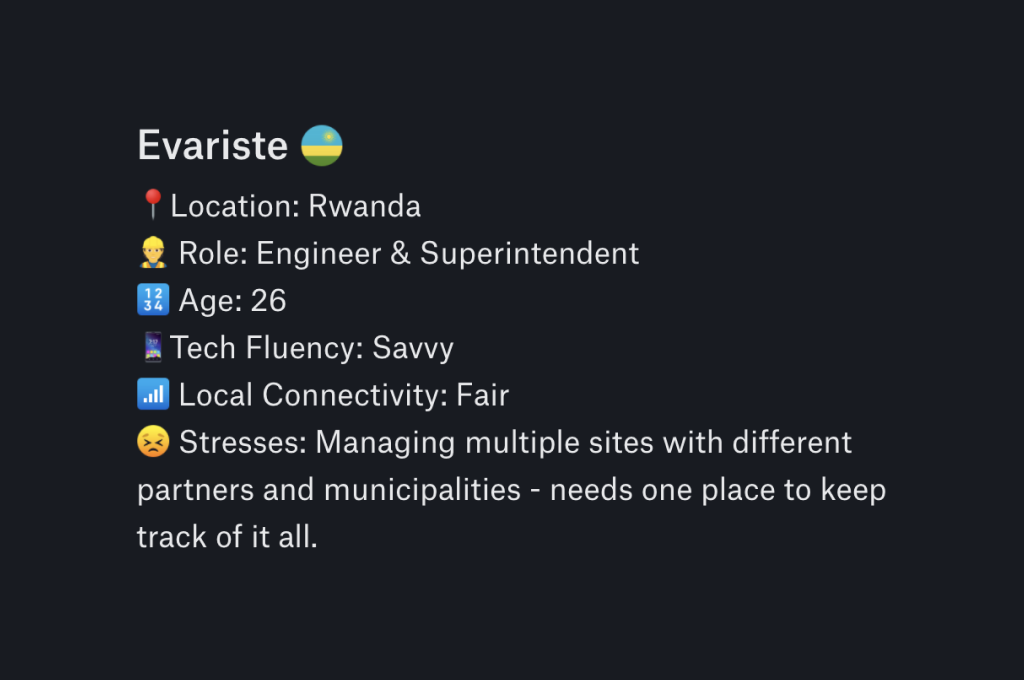Screen dimensions: 1024x680
Task: Click Role: Engineer & Superintendent text
Action: 409,253
